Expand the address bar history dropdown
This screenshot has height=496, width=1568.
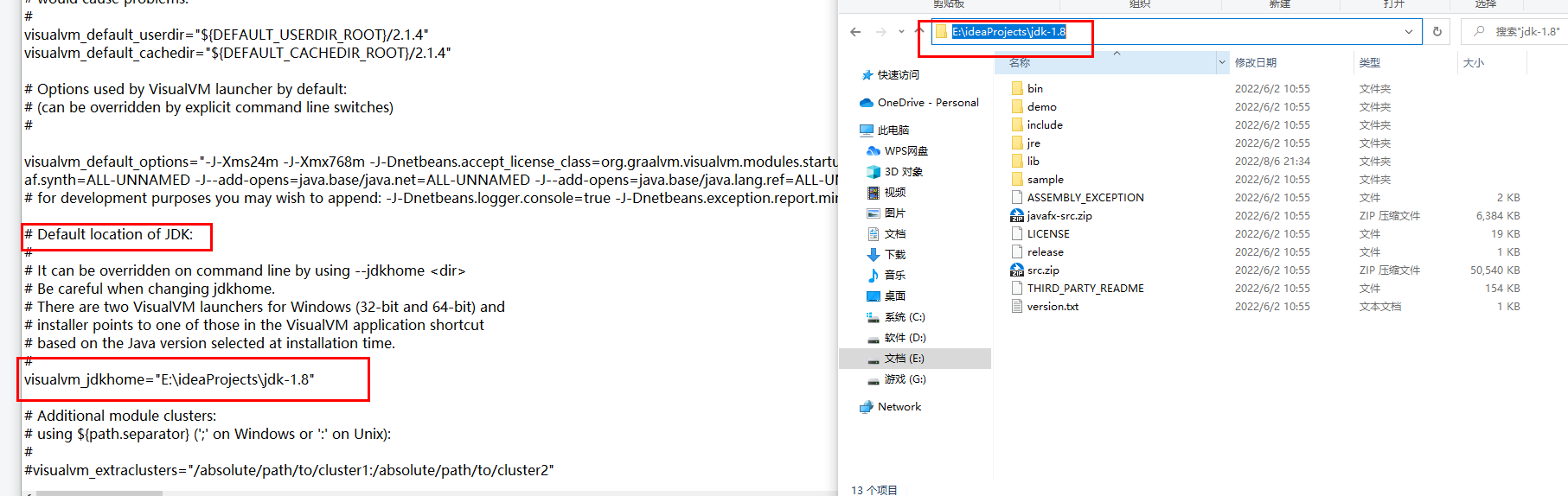[1409, 32]
